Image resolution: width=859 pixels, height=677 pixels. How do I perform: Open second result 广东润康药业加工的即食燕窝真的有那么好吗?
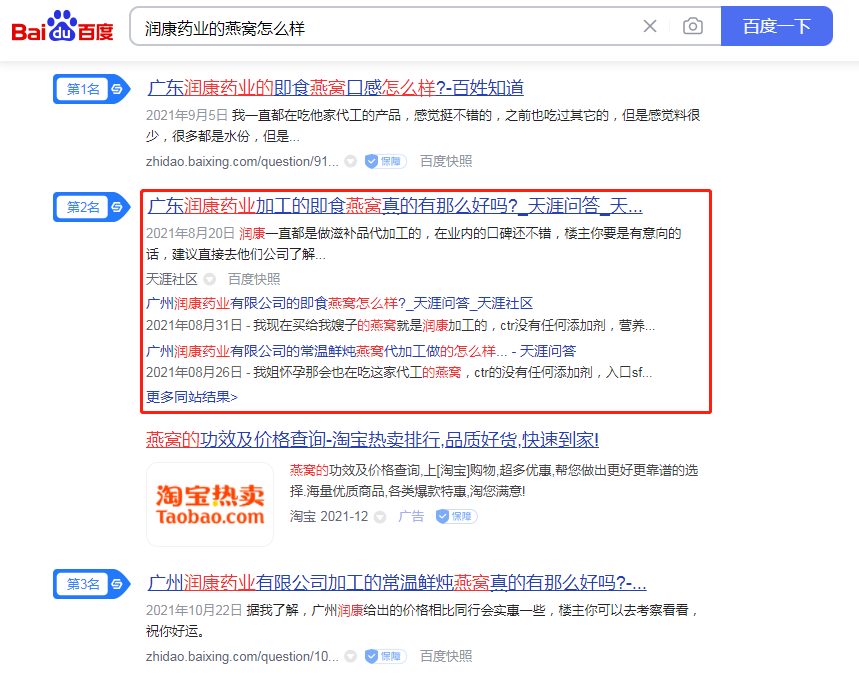click(x=394, y=206)
